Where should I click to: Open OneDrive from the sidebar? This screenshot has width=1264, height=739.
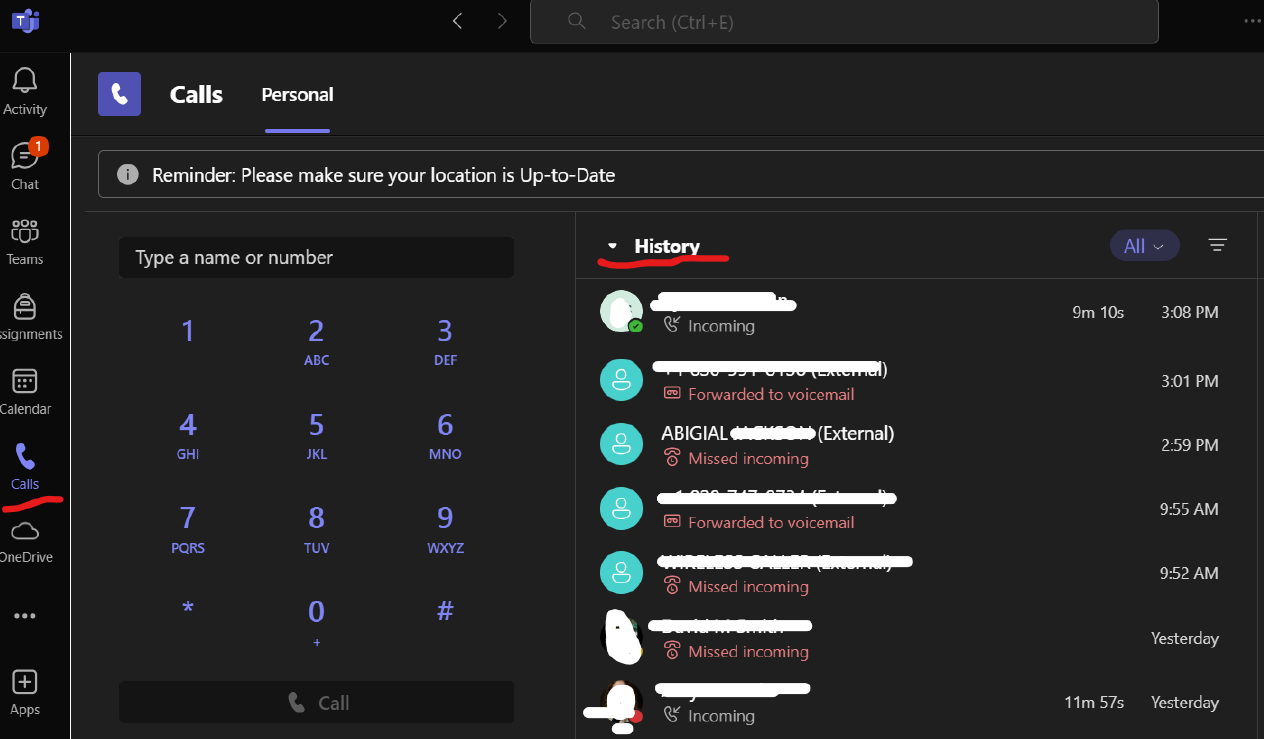25,540
